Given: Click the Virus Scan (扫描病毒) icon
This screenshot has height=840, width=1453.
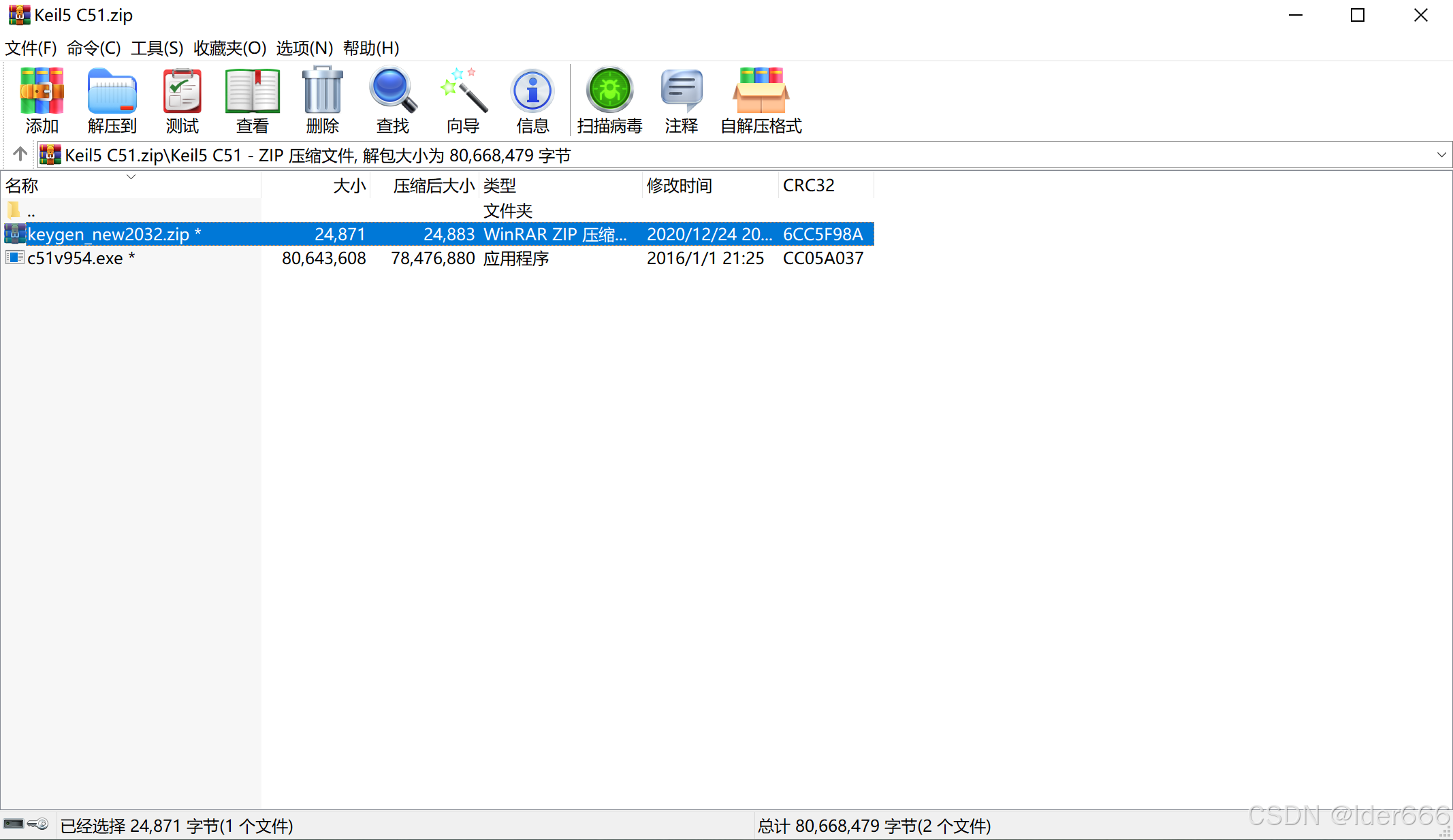Looking at the screenshot, I should [x=609, y=99].
